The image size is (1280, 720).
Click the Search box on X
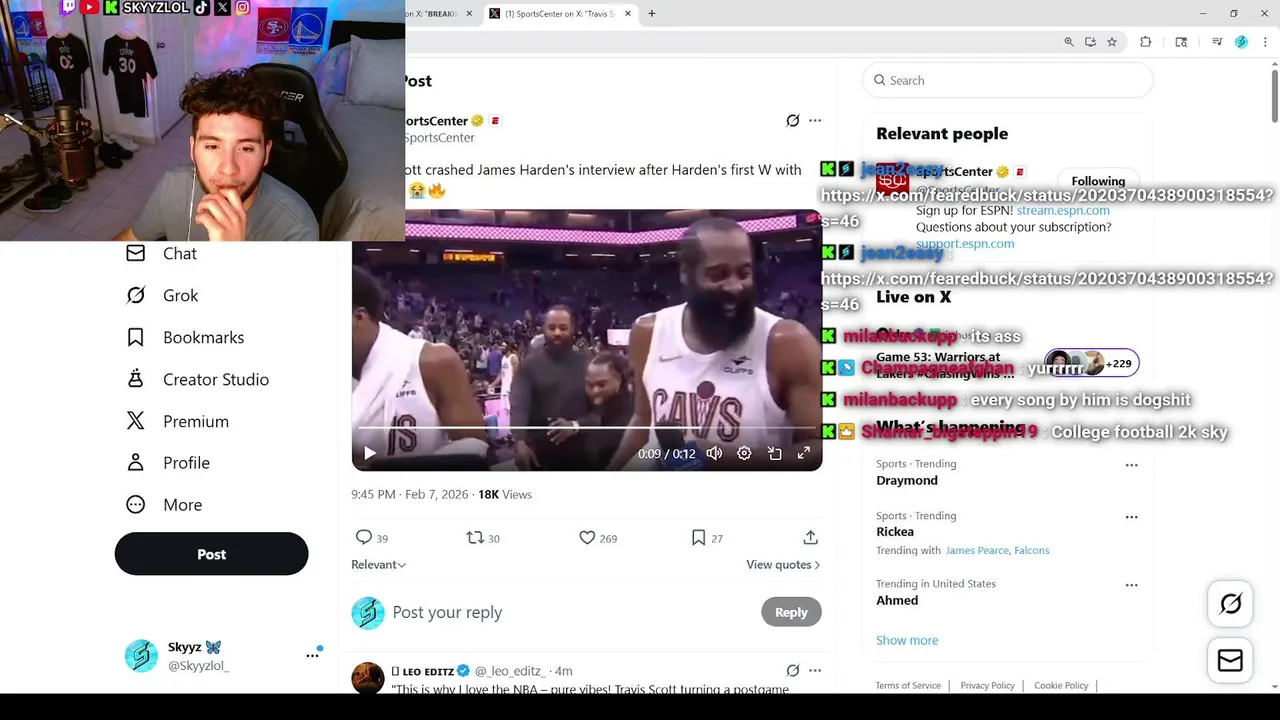pyautogui.click(x=1008, y=80)
